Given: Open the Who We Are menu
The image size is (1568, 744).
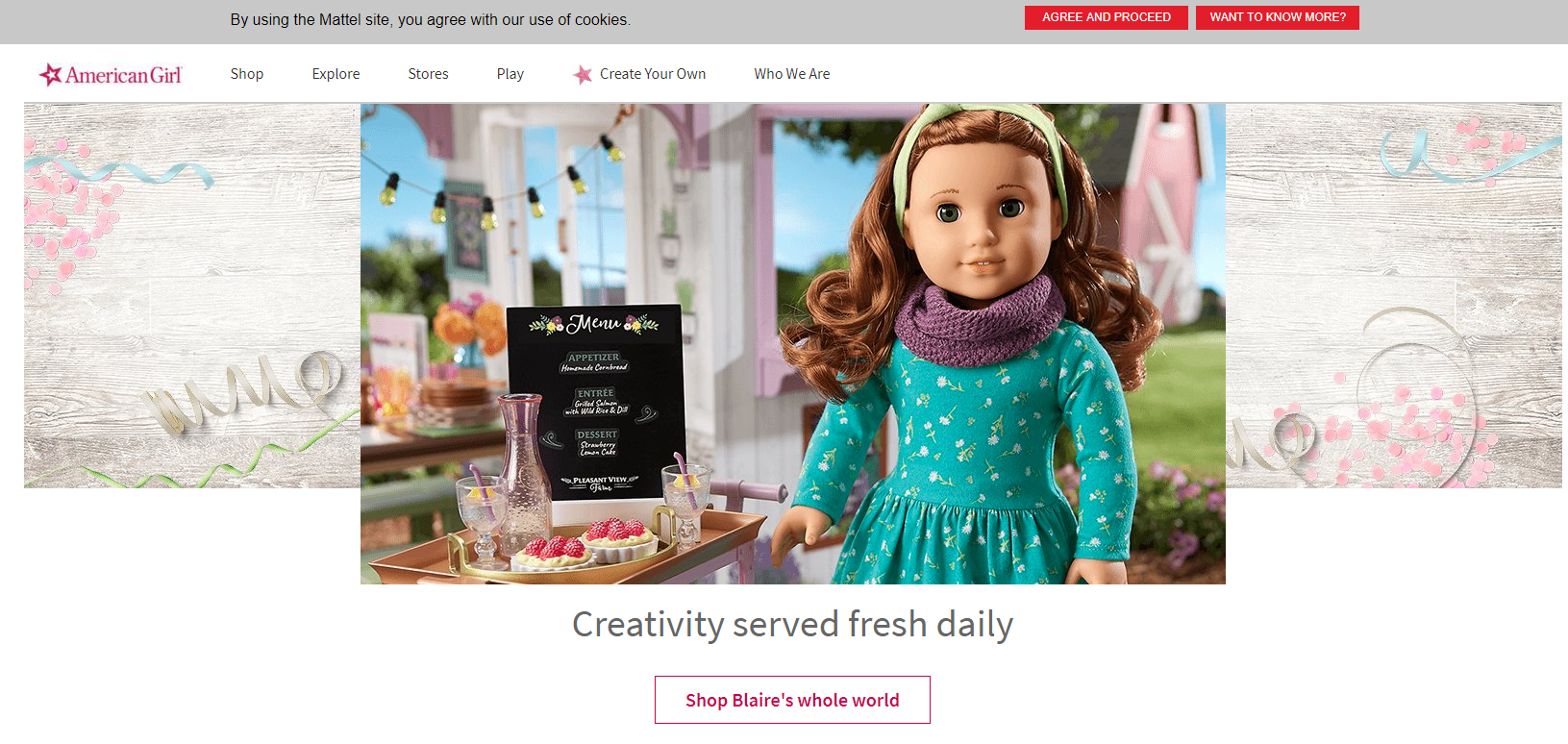Looking at the screenshot, I should tap(792, 74).
